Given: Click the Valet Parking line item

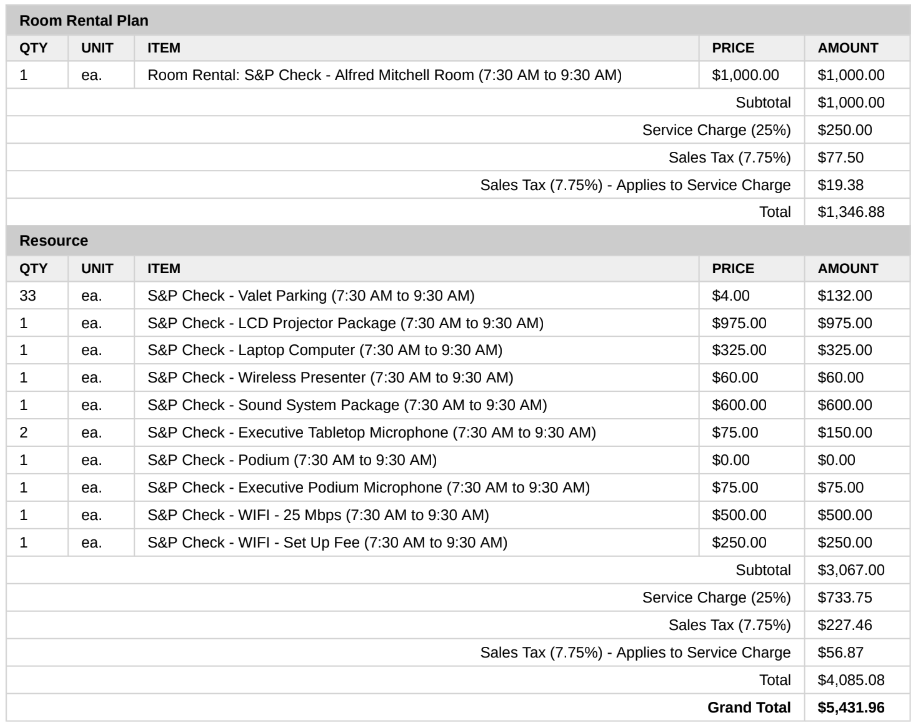Looking at the screenshot, I should (x=310, y=295).
